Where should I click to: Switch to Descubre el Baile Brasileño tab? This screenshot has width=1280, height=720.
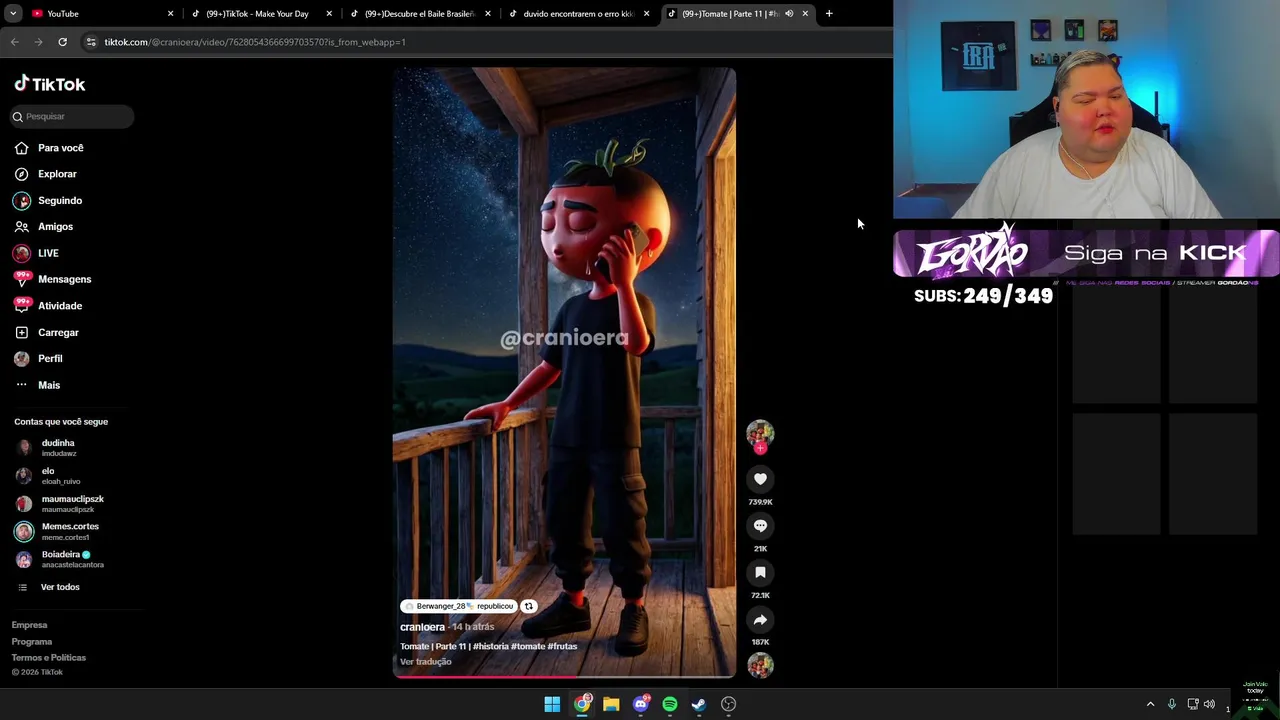(x=418, y=14)
